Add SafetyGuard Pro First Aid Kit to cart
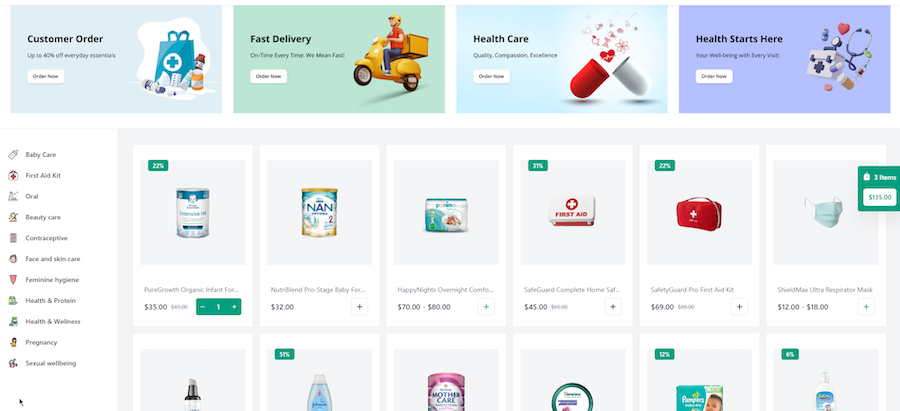This screenshot has width=900, height=411. (739, 307)
